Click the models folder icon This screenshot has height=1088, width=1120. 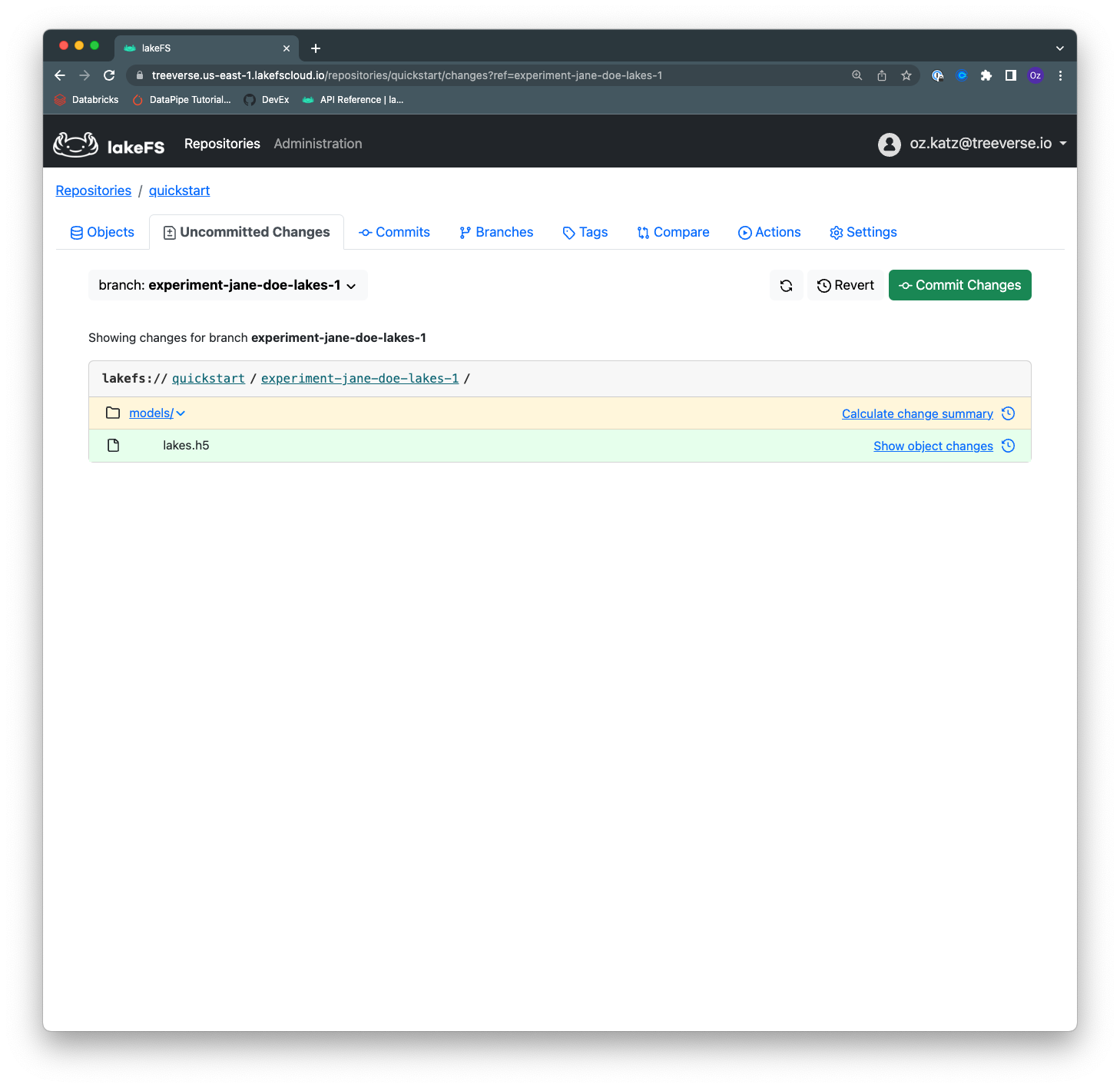(x=113, y=413)
